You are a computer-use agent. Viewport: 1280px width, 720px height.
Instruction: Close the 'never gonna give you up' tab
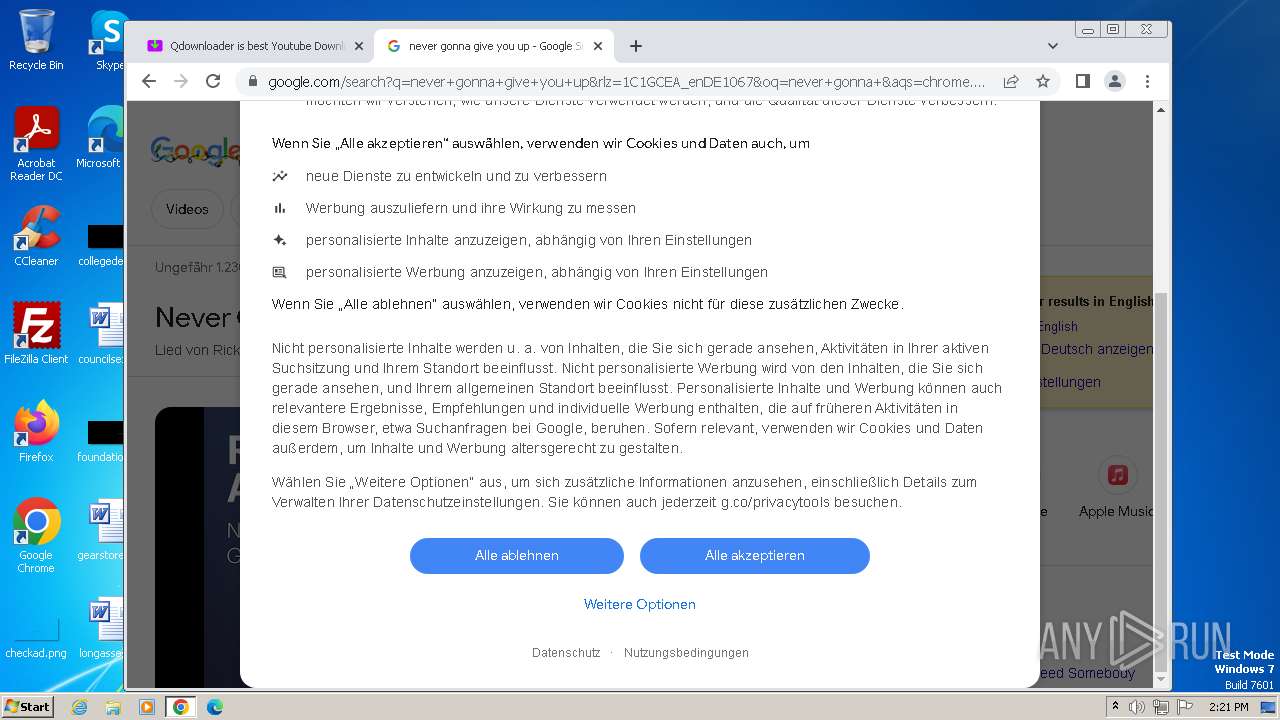pos(598,46)
